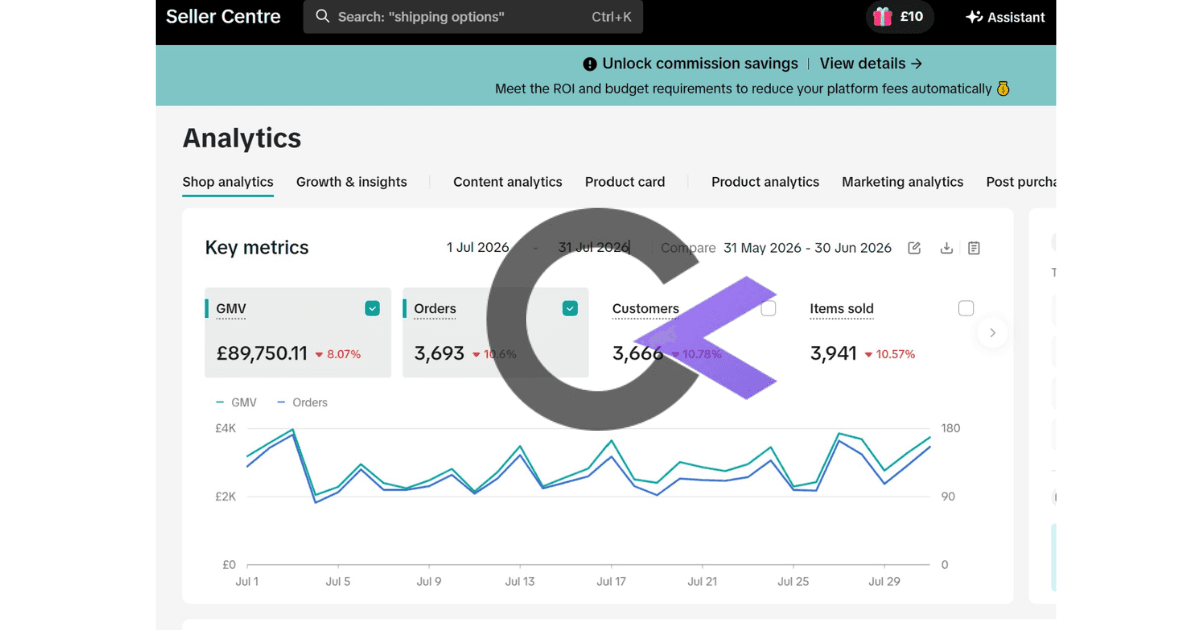Click the Items sold metric label
The image size is (1200, 630).
(x=842, y=309)
